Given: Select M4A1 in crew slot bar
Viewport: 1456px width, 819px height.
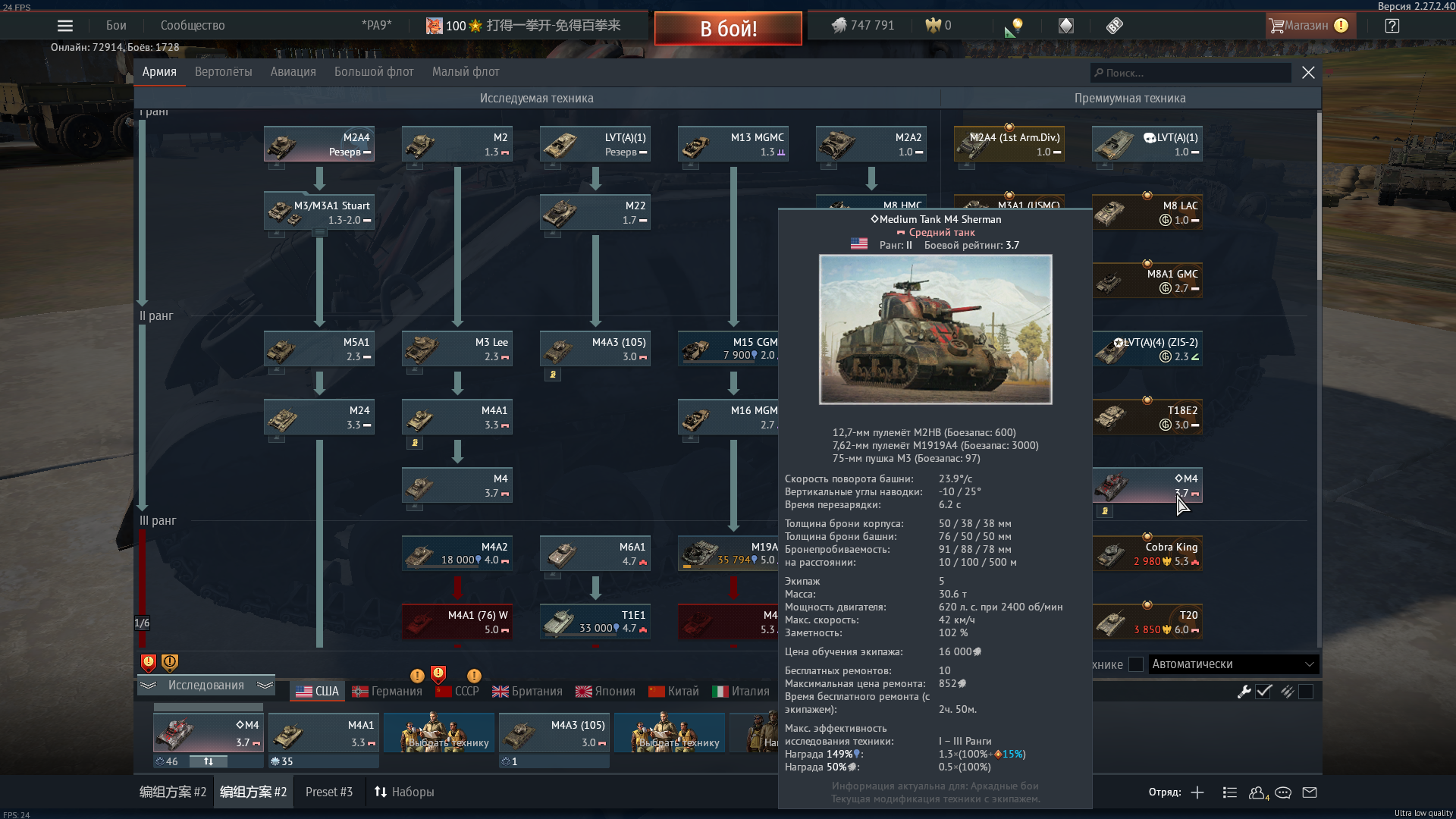Looking at the screenshot, I should 324,733.
